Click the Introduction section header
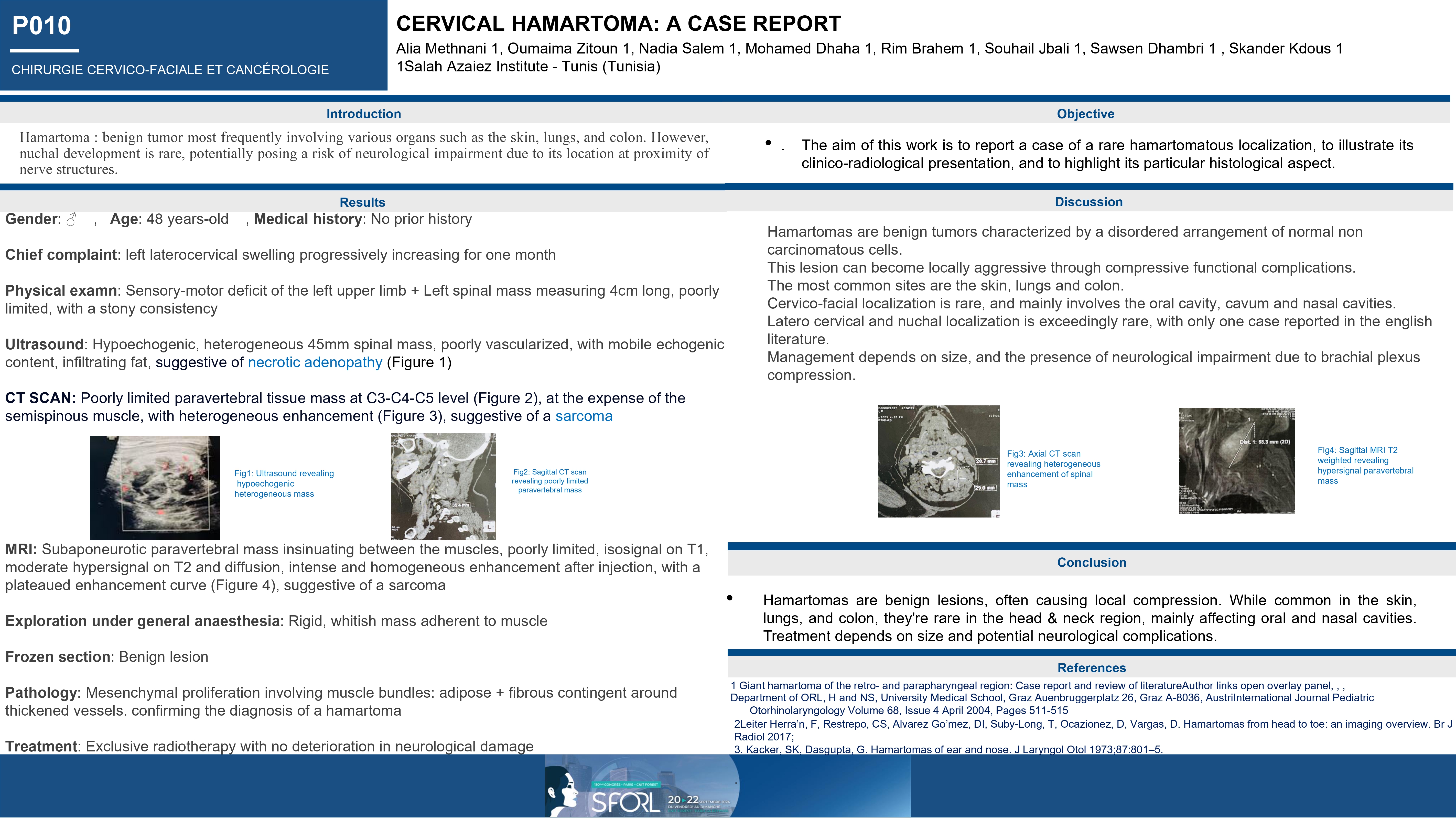Image resolution: width=1456 pixels, height=819 pixels. point(363,114)
